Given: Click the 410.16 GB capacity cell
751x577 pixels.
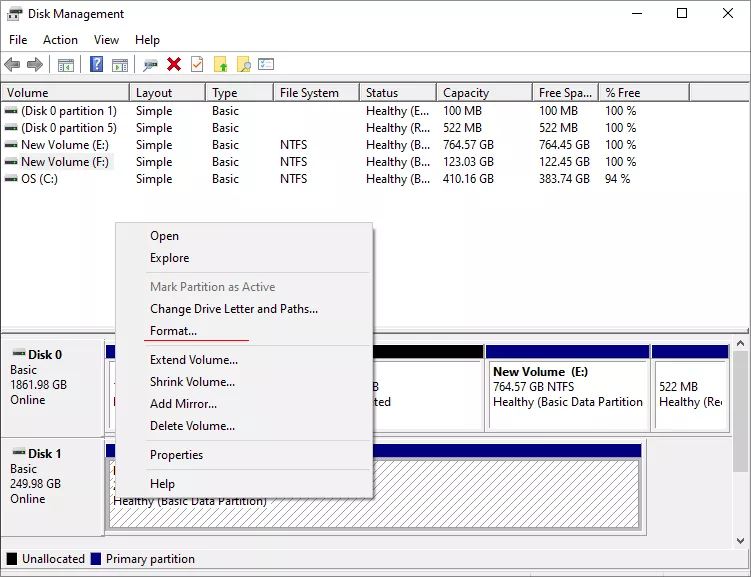Looking at the screenshot, I should [x=468, y=179].
